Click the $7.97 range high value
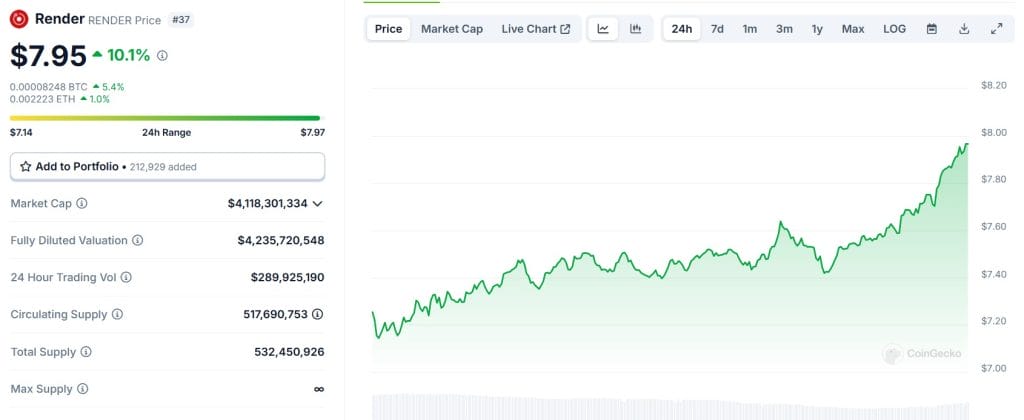The width and height of the screenshot is (1024, 420). tap(313, 133)
